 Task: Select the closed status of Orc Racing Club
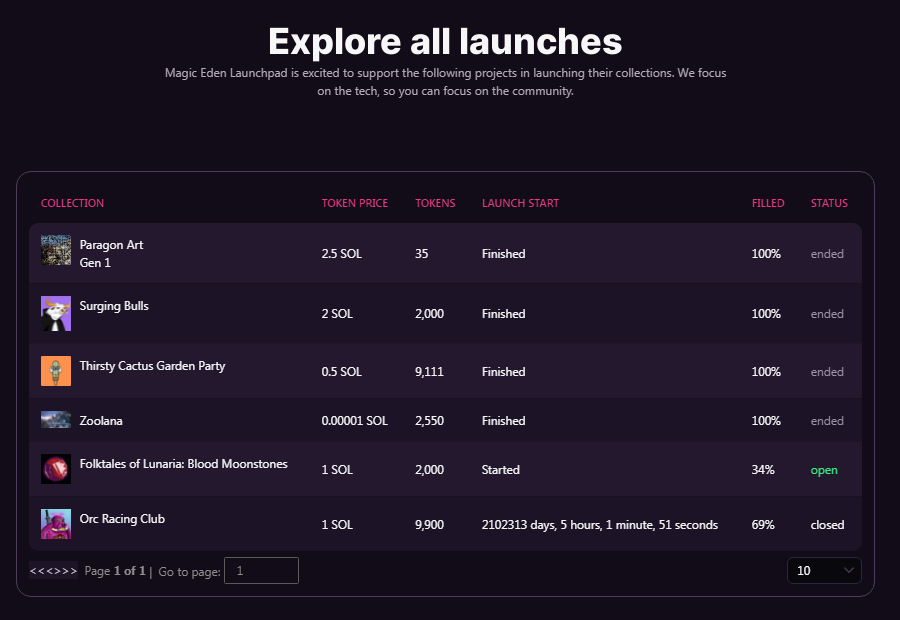tap(827, 525)
